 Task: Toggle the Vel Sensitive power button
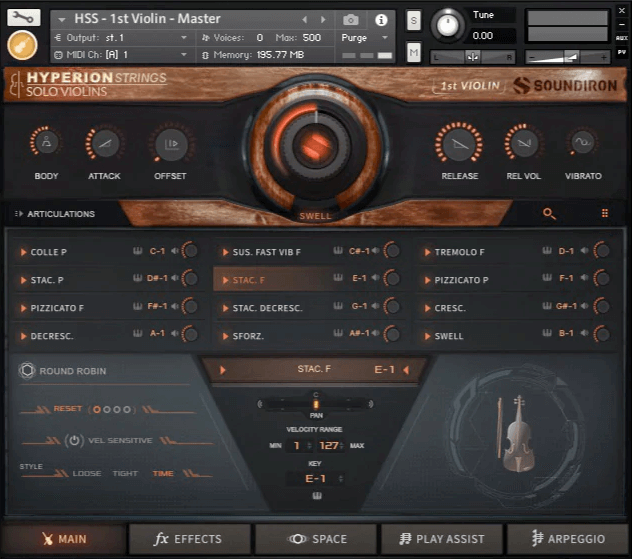point(74,440)
